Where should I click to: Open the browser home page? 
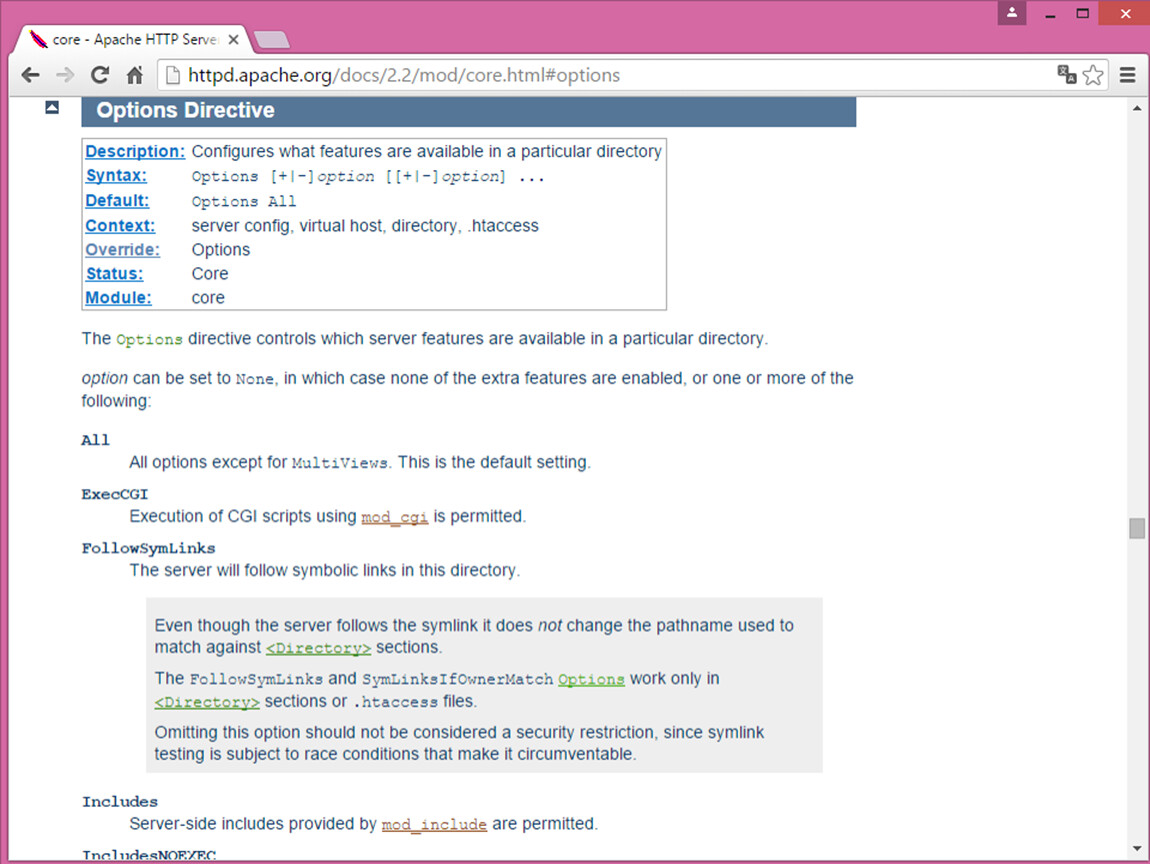[134, 75]
